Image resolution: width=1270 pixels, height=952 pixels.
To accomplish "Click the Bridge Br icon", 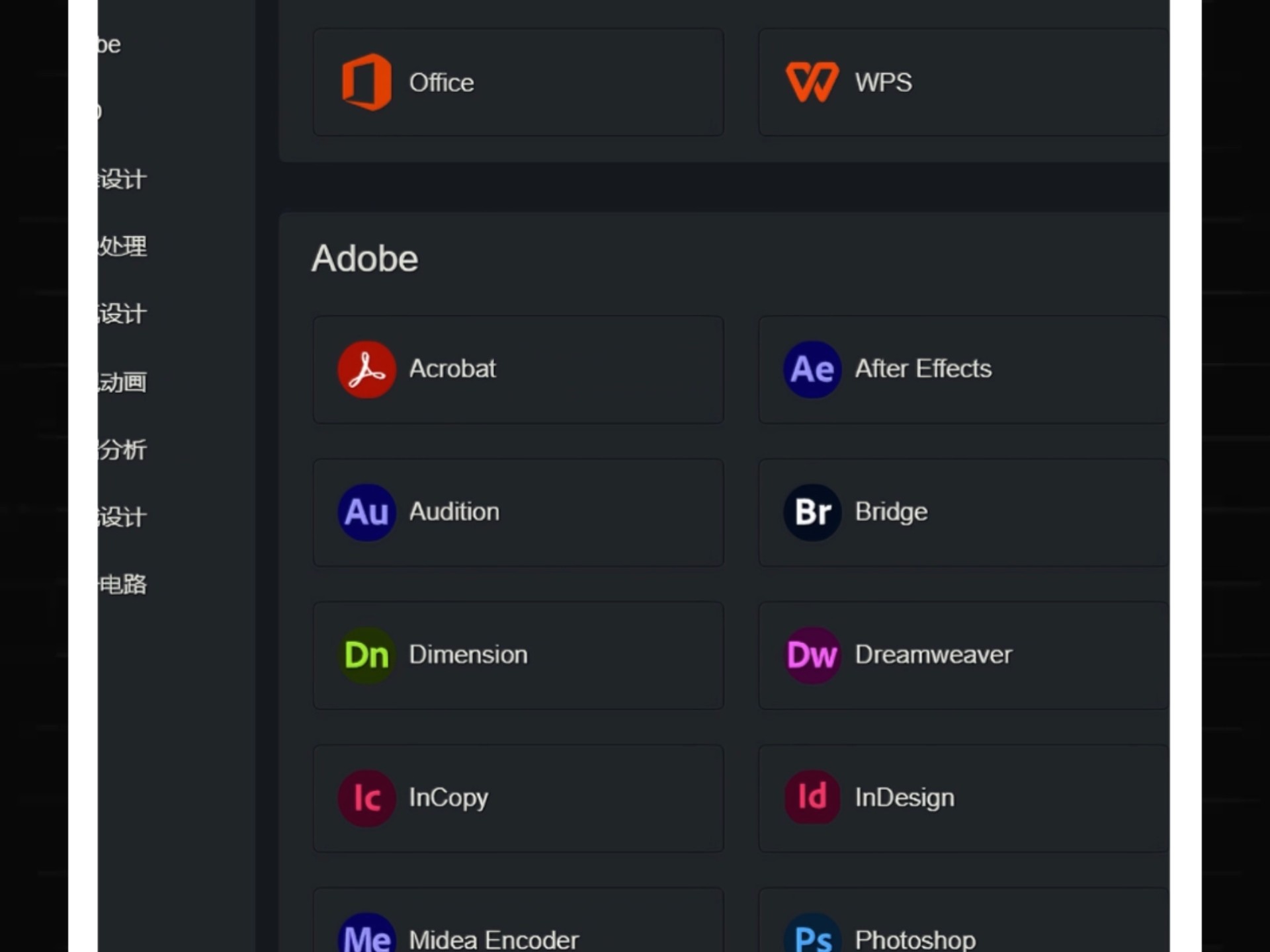I will point(812,512).
